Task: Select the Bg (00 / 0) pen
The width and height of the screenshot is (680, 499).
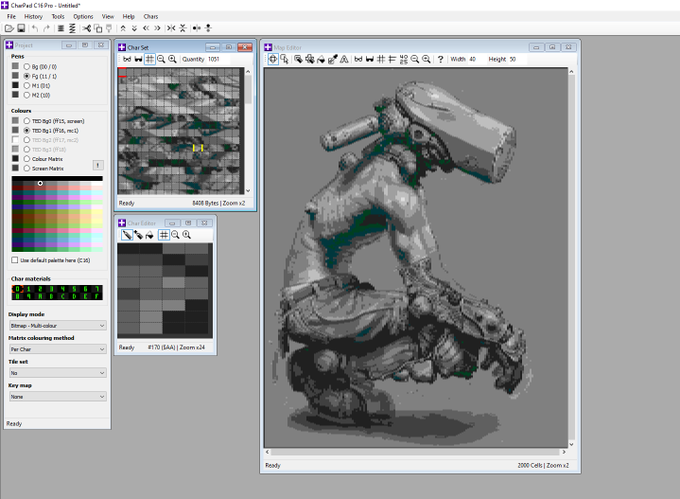Action: [27, 67]
